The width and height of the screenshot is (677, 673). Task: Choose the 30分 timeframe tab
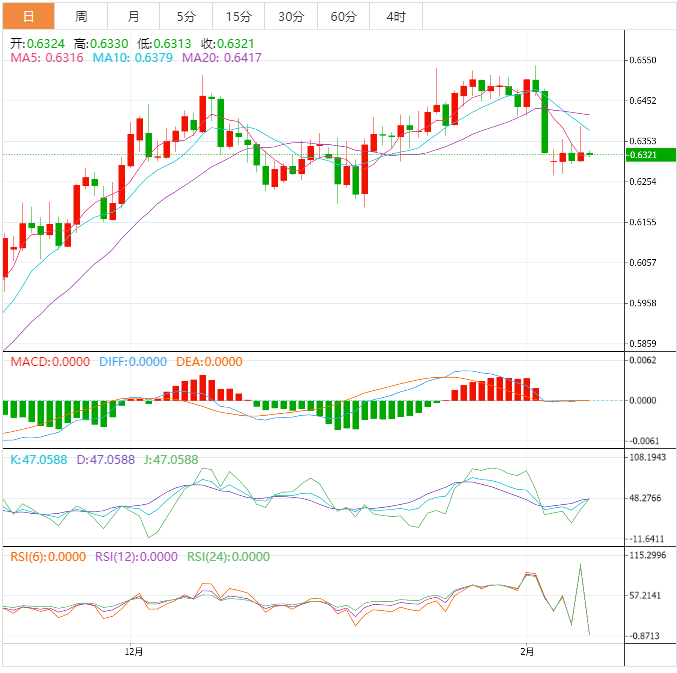(291, 17)
